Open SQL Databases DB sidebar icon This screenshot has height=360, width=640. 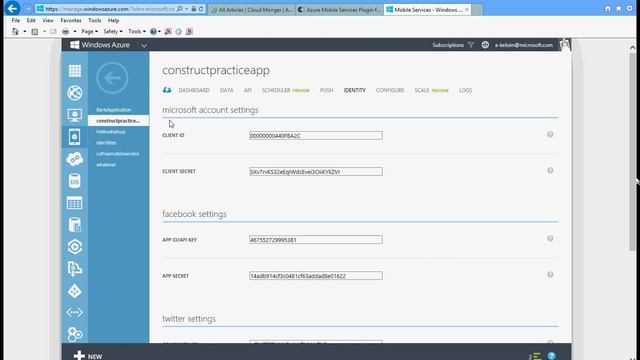click(75, 181)
